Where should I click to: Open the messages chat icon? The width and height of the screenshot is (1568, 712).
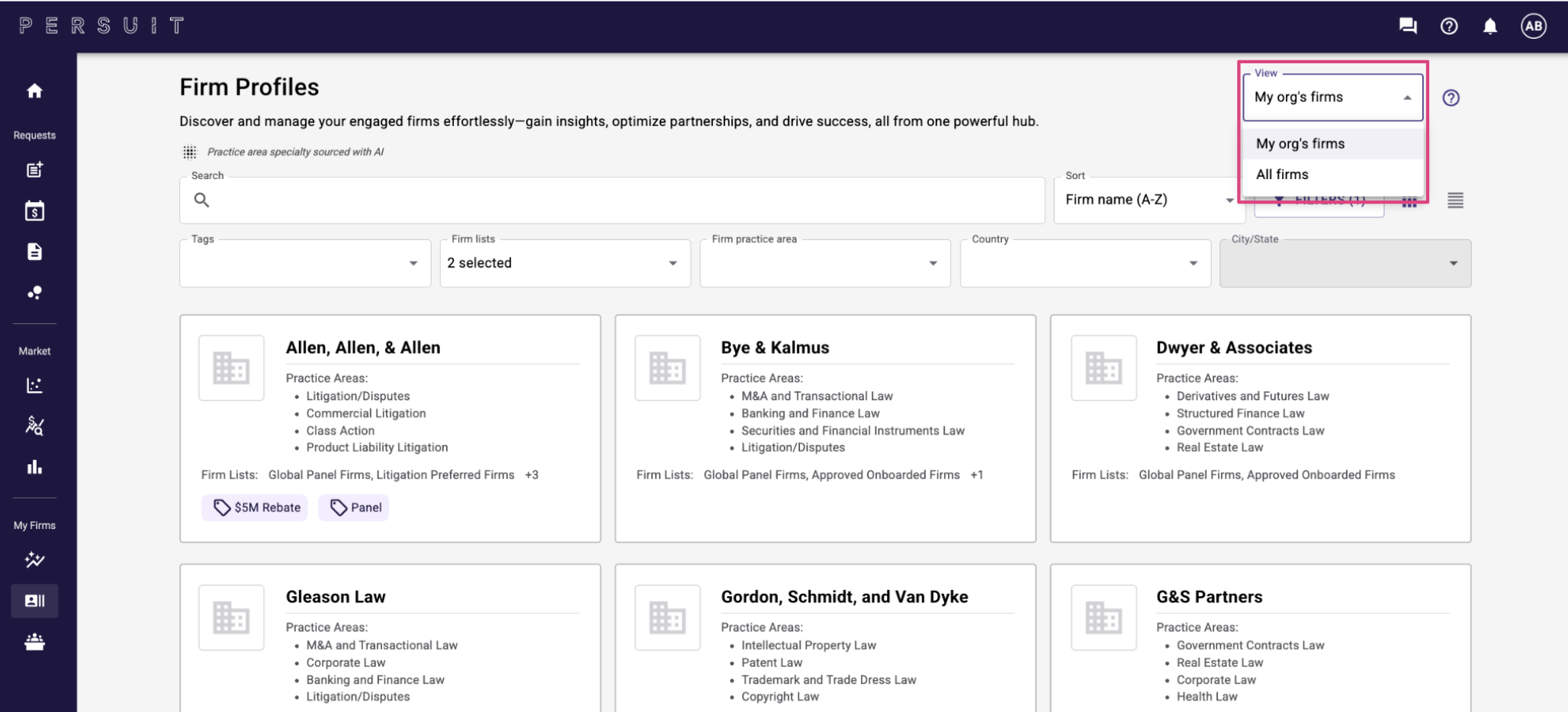click(1408, 26)
